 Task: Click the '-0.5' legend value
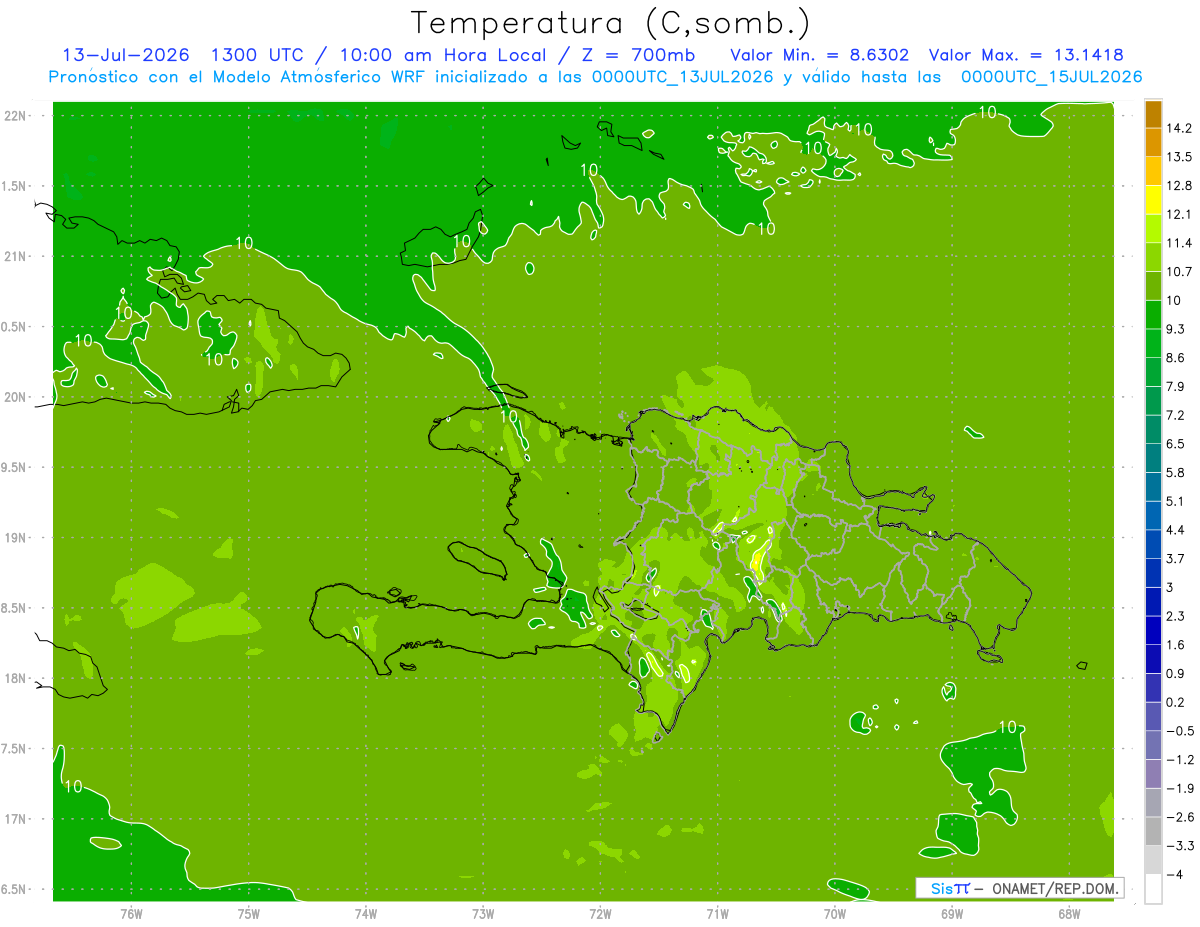click(x=1179, y=731)
